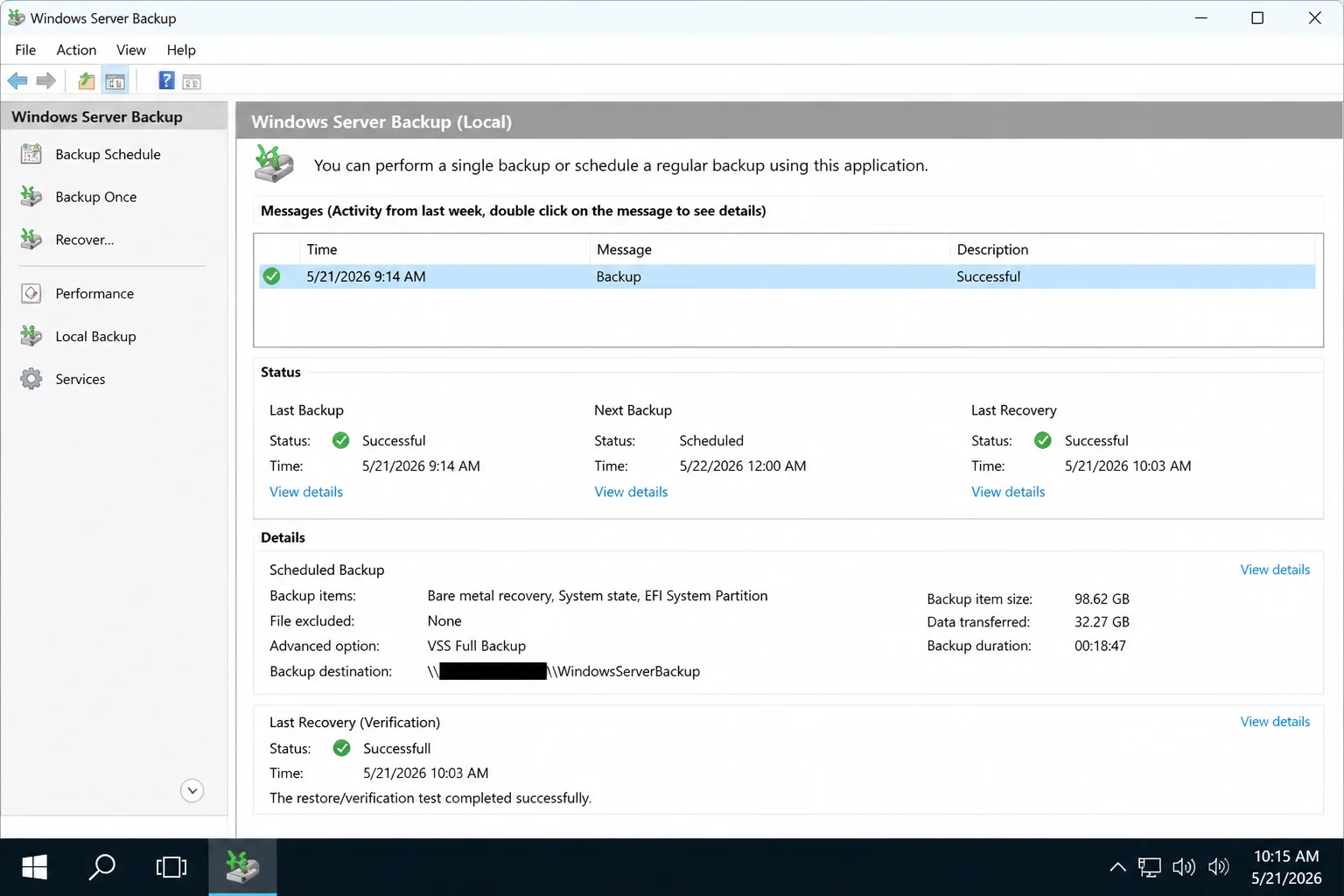The width and height of the screenshot is (1344, 896).
Task: Click the Up one level toolbar icon
Action: point(87,81)
